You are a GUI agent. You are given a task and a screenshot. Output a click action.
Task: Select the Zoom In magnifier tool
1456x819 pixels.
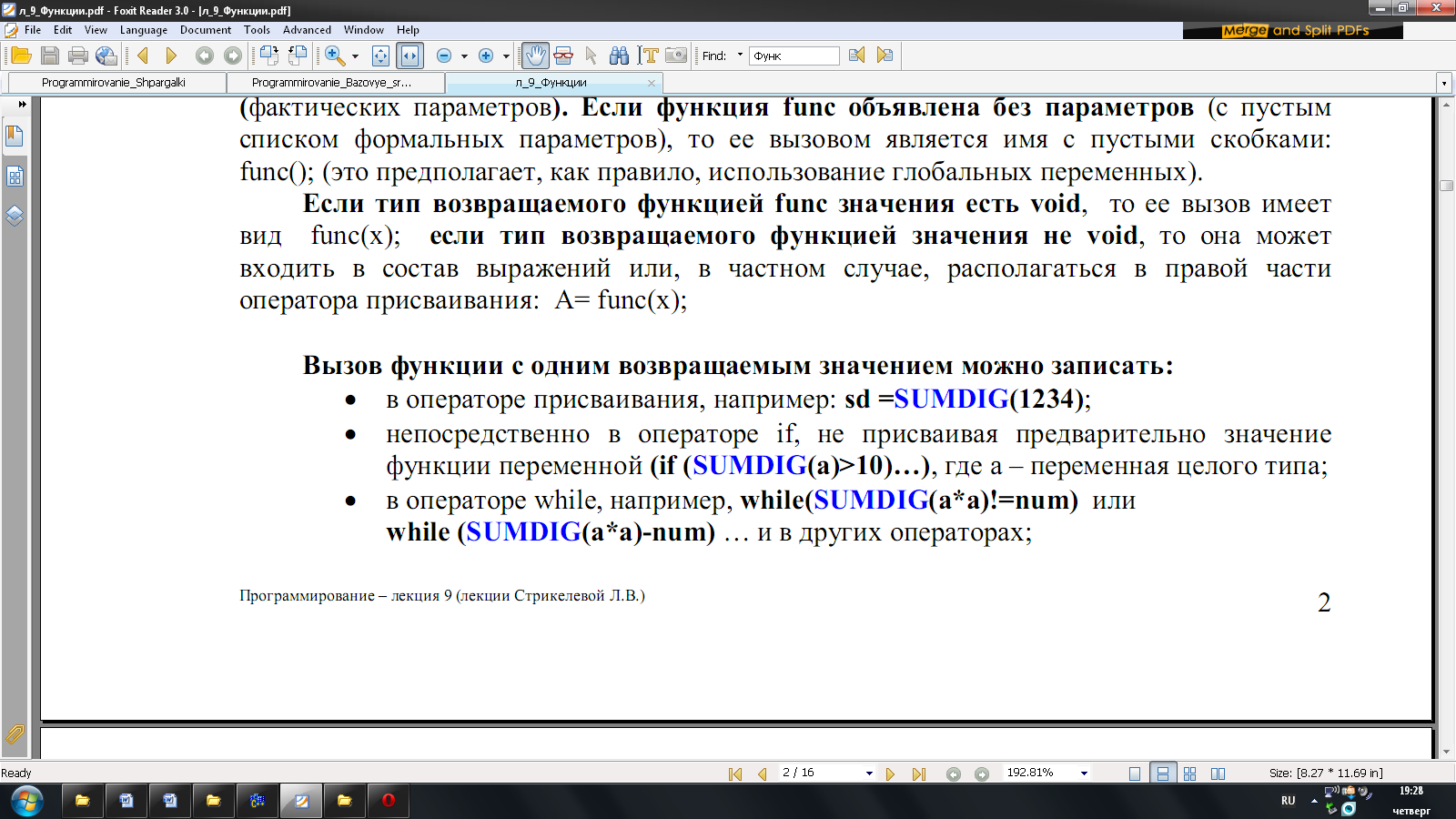coord(335,56)
